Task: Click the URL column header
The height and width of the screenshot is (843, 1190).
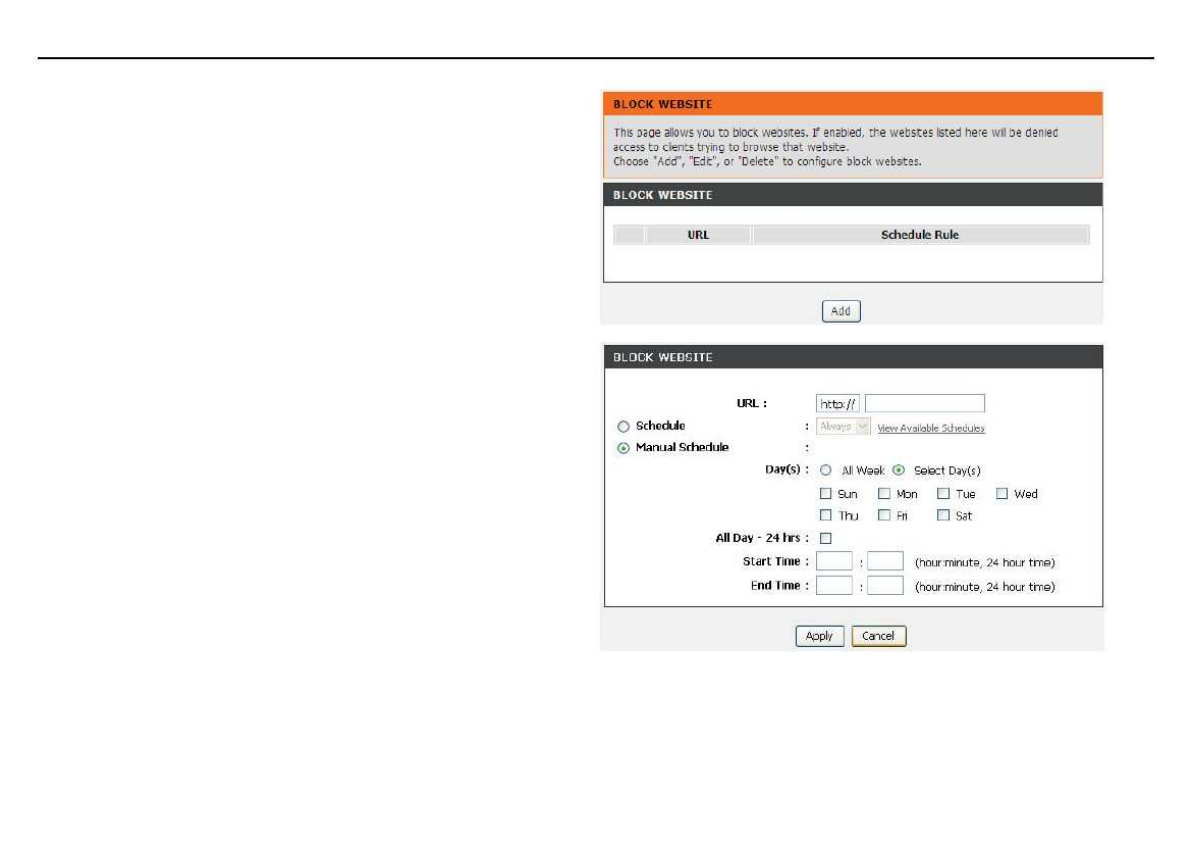Action: tap(698, 235)
